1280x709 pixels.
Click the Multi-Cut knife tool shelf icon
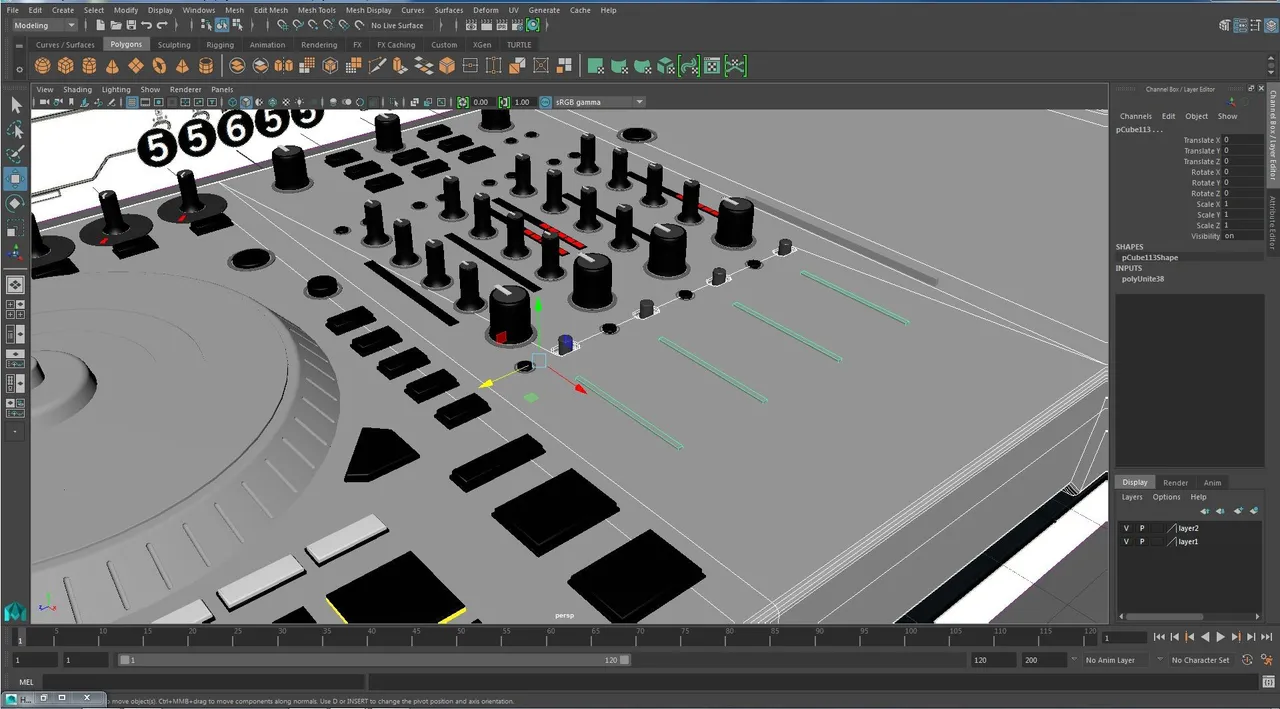coord(377,66)
